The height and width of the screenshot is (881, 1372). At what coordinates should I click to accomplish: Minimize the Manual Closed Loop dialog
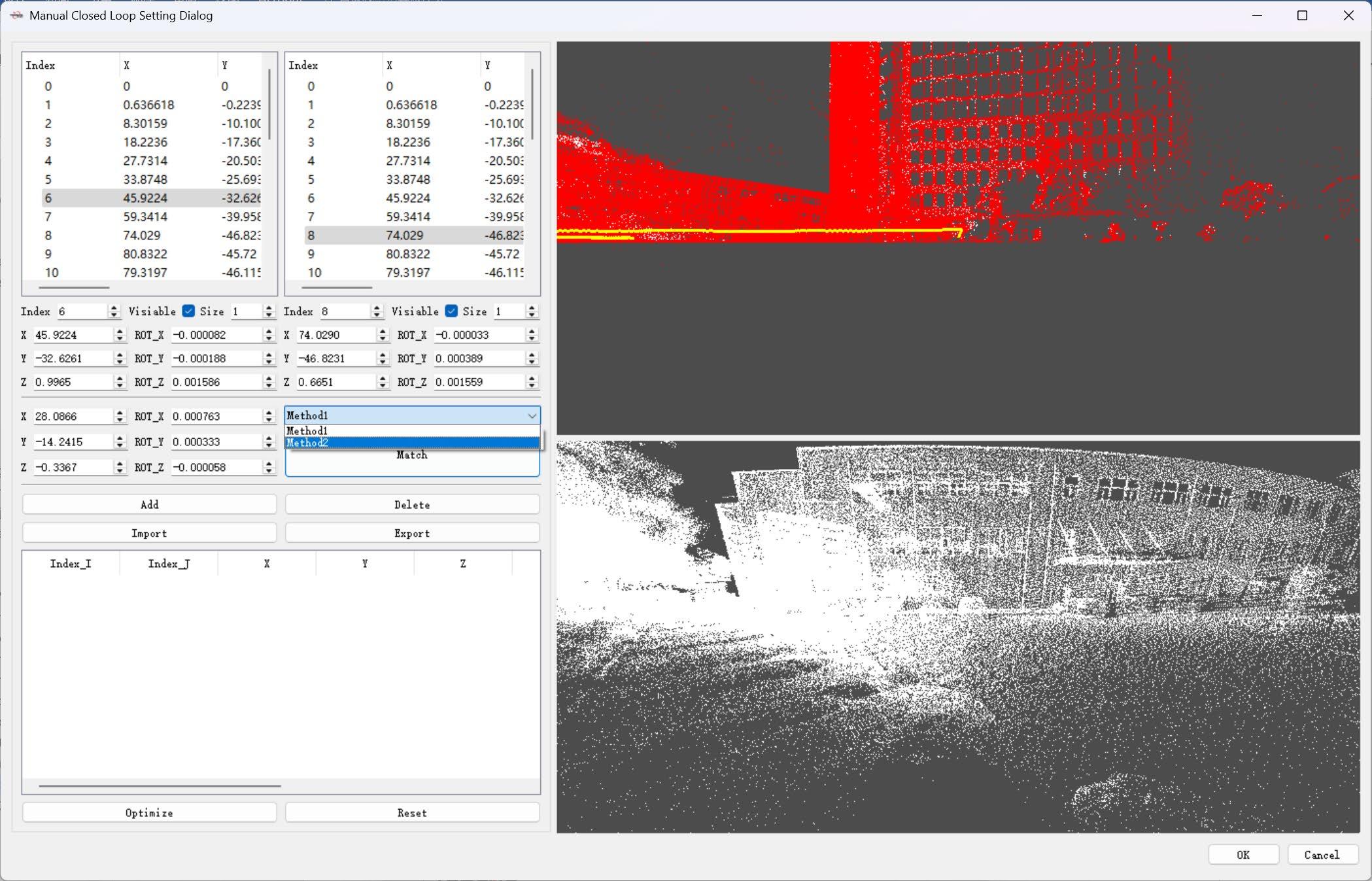click(1256, 15)
